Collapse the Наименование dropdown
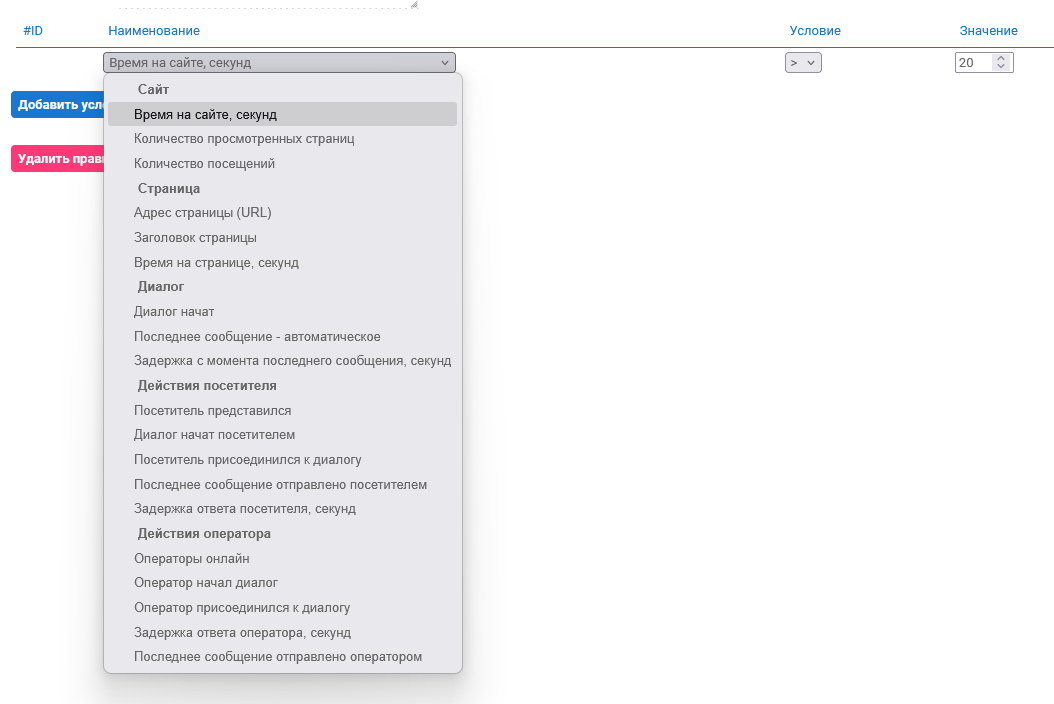The image size is (1054, 704). tap(279, 62)
